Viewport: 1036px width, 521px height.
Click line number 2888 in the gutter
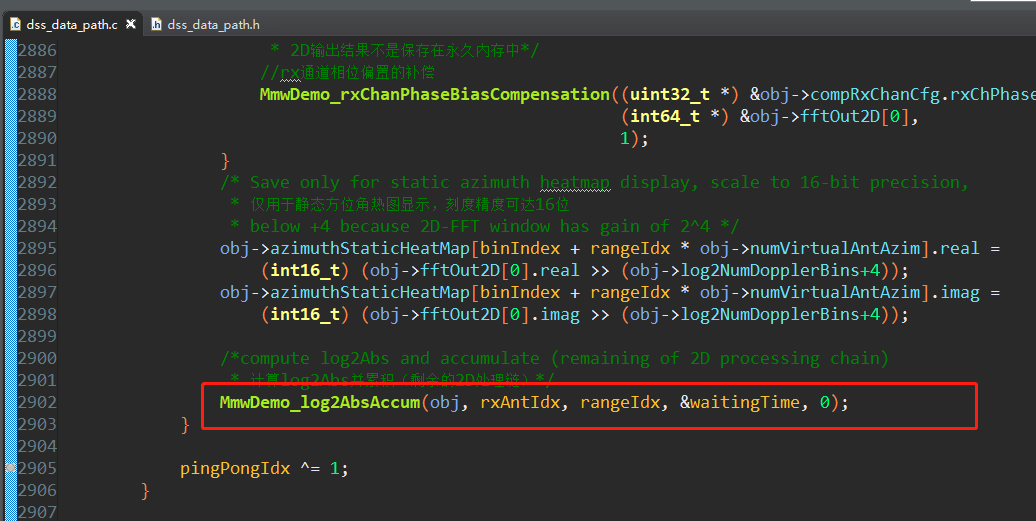(38, 94)
